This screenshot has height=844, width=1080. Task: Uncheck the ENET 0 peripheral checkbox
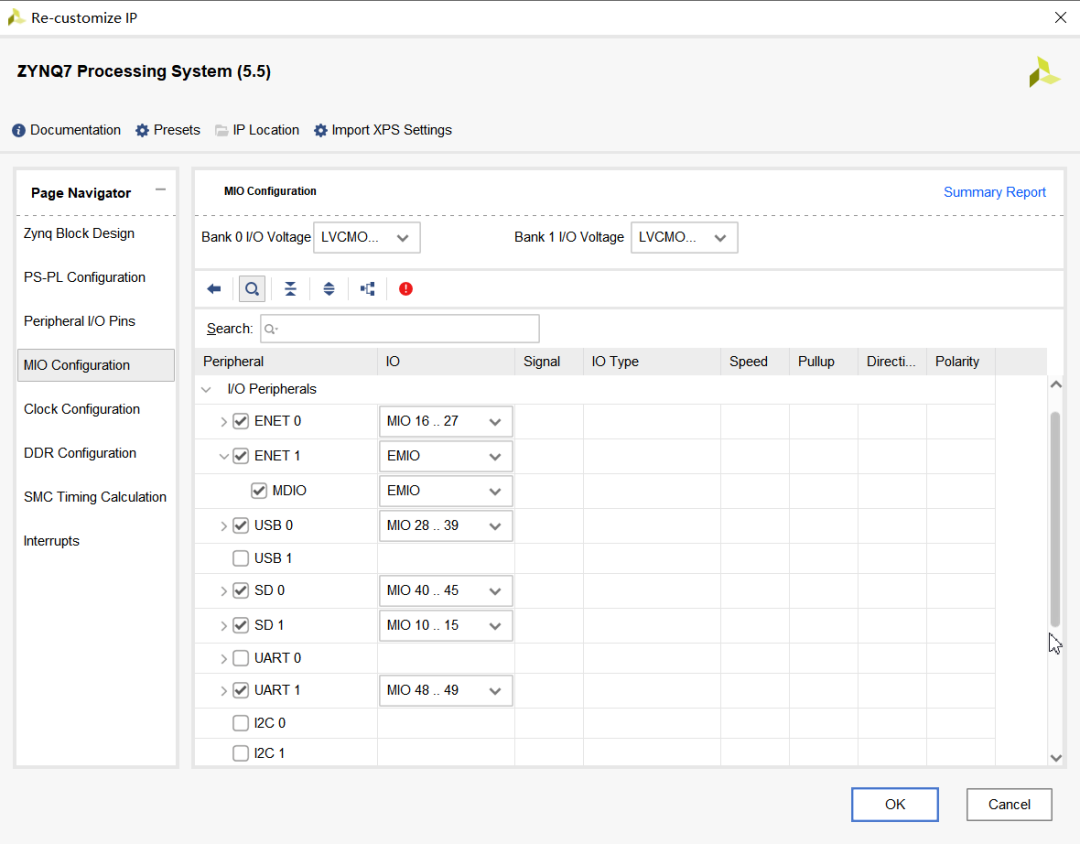click(x=240, y=421)
